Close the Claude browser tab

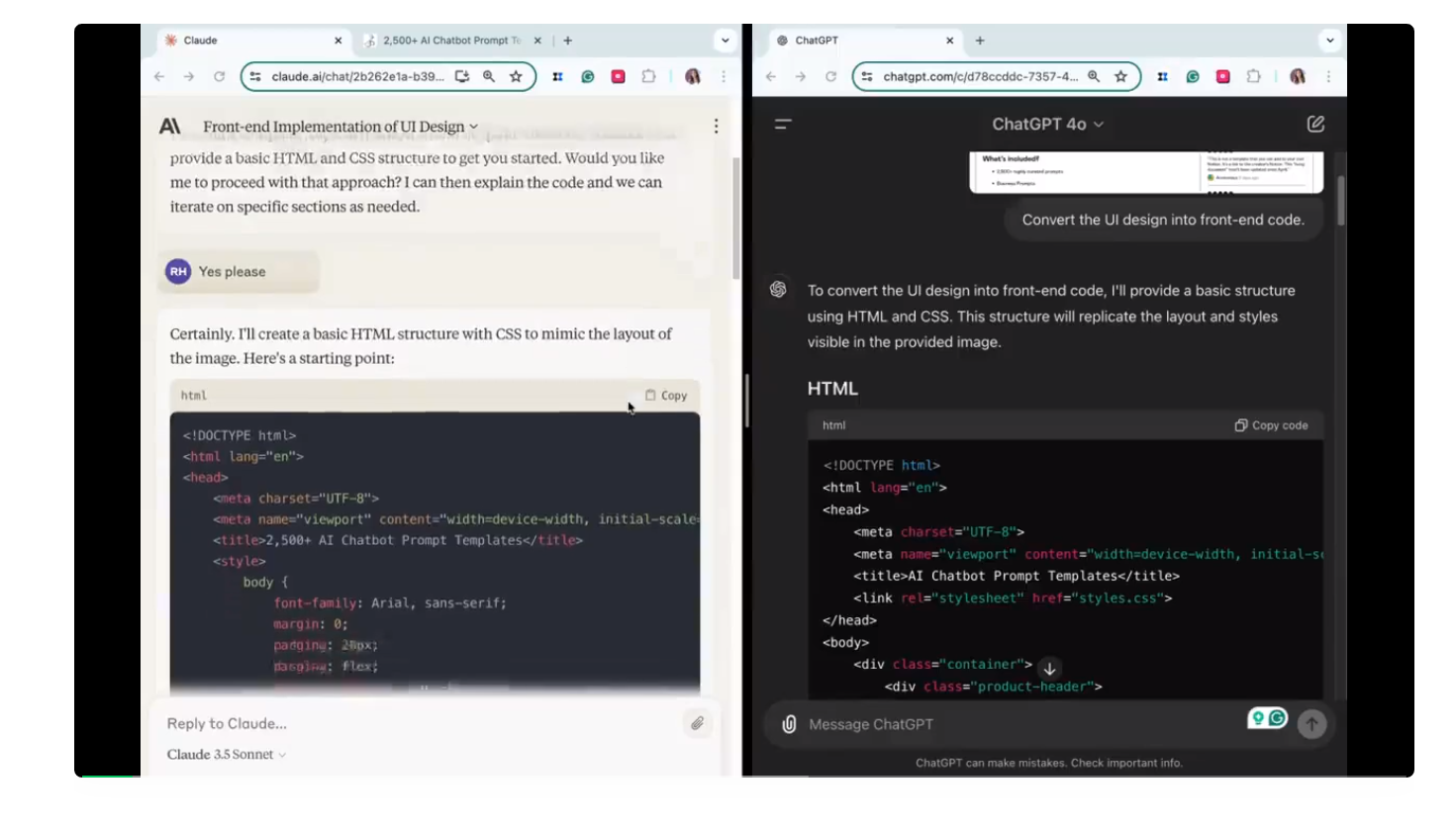pos(338,41)
